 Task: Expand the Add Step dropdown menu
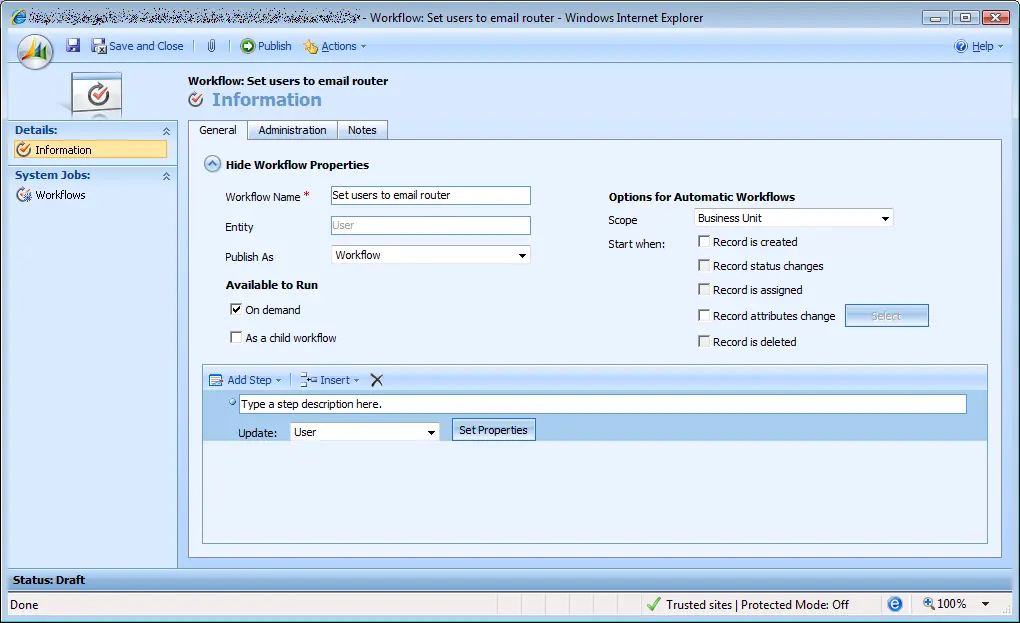click(245, 380)
